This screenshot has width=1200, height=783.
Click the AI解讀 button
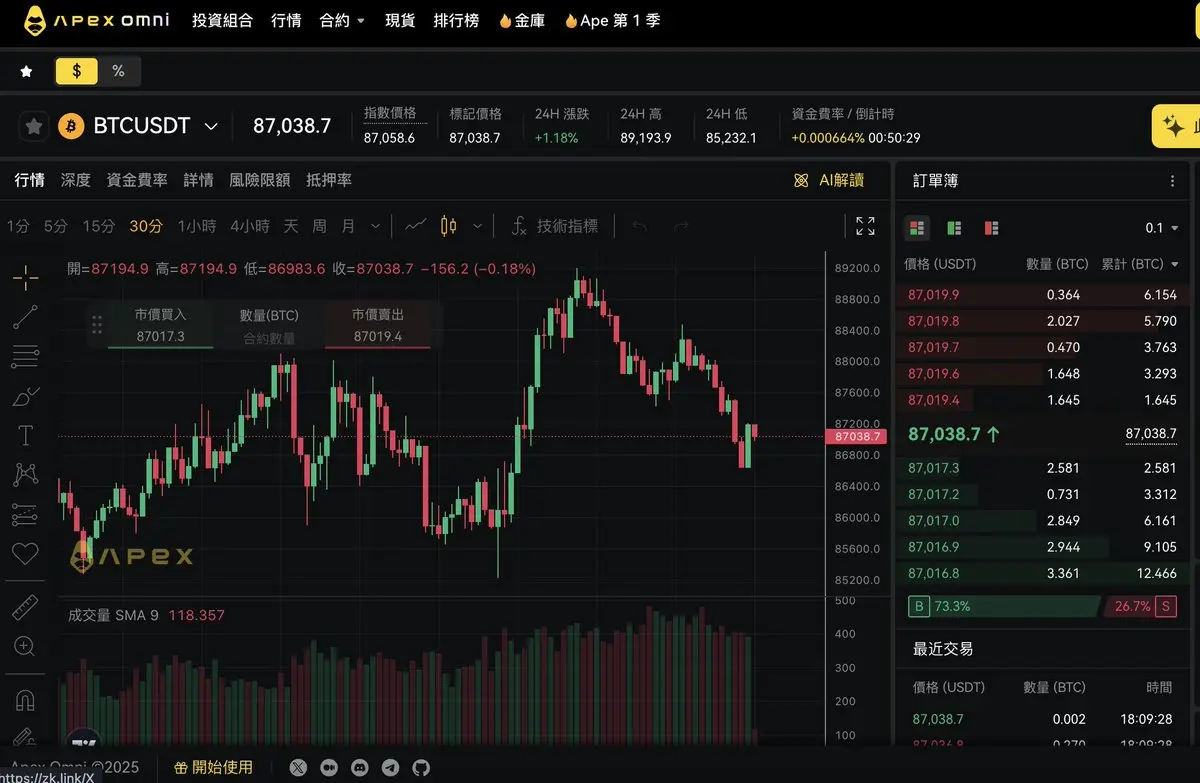829,180
